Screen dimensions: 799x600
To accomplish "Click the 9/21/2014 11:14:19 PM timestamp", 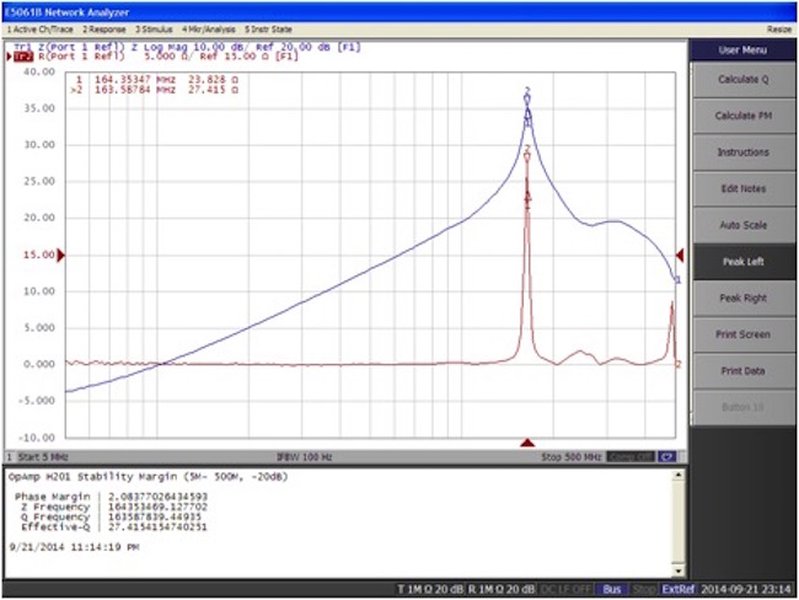I will (74, 547).
